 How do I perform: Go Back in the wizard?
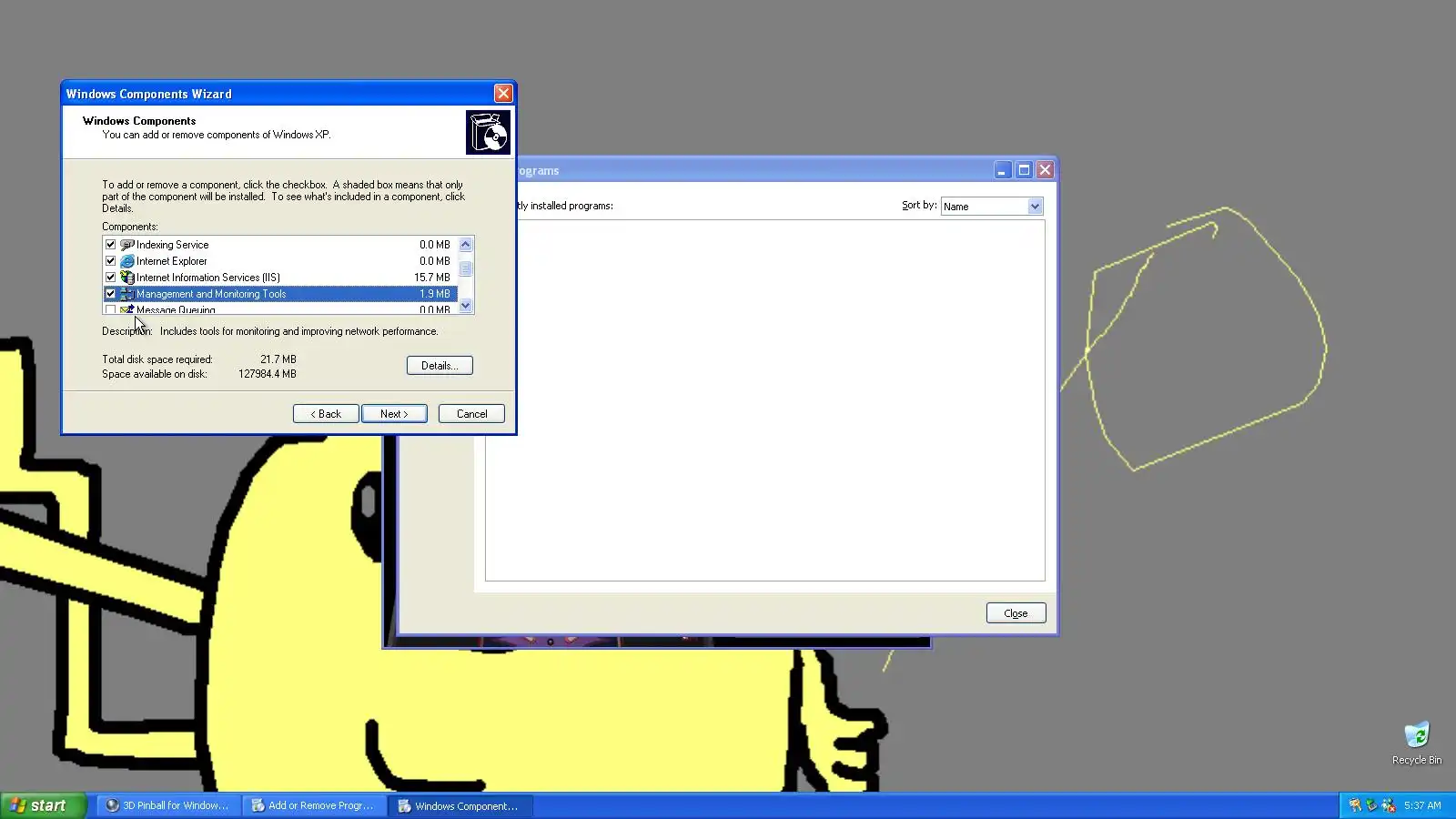(326, 414)
